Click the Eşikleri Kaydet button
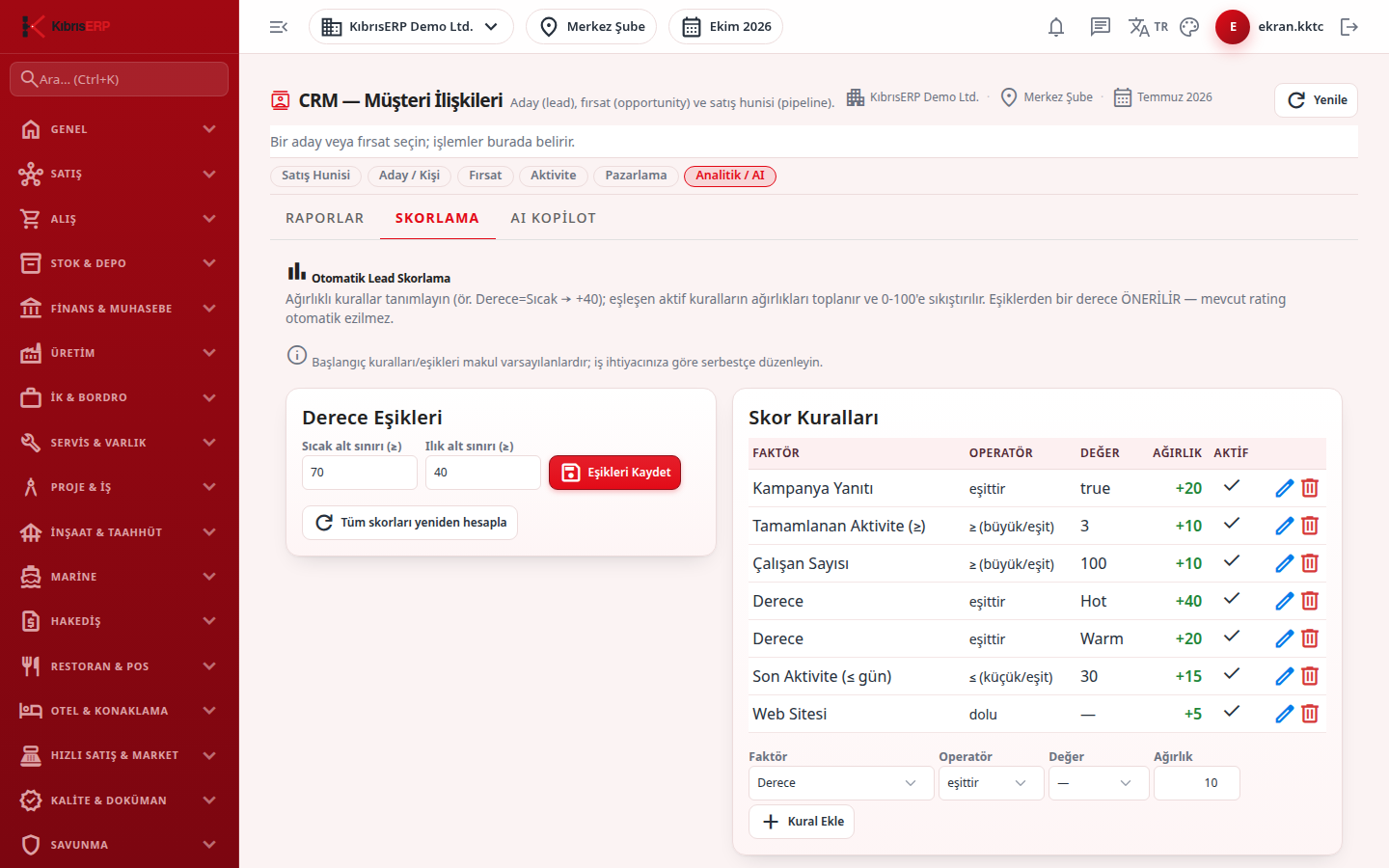 tap(615, 473)
